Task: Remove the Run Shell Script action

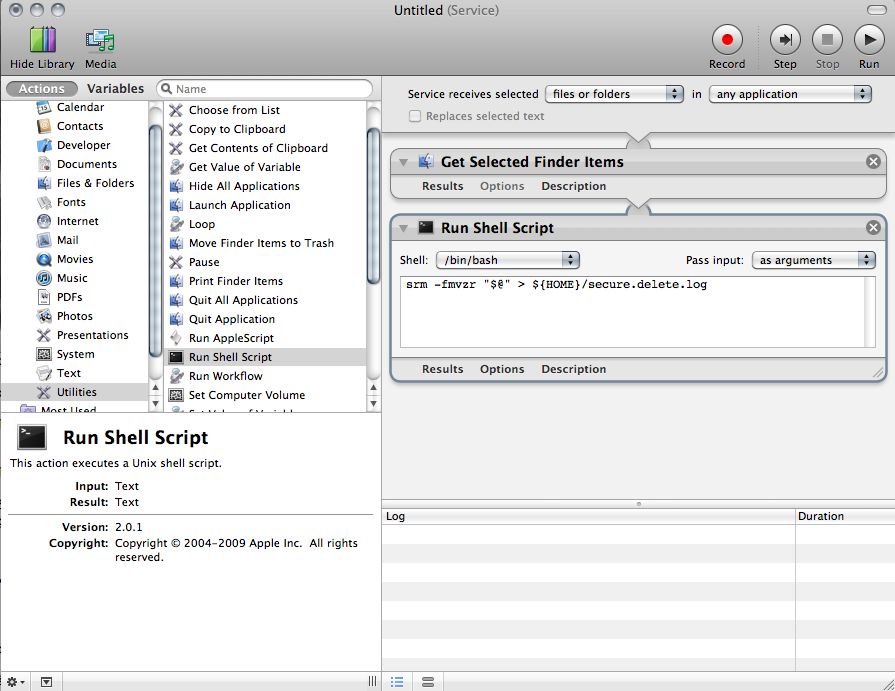Action: [873, 228]
